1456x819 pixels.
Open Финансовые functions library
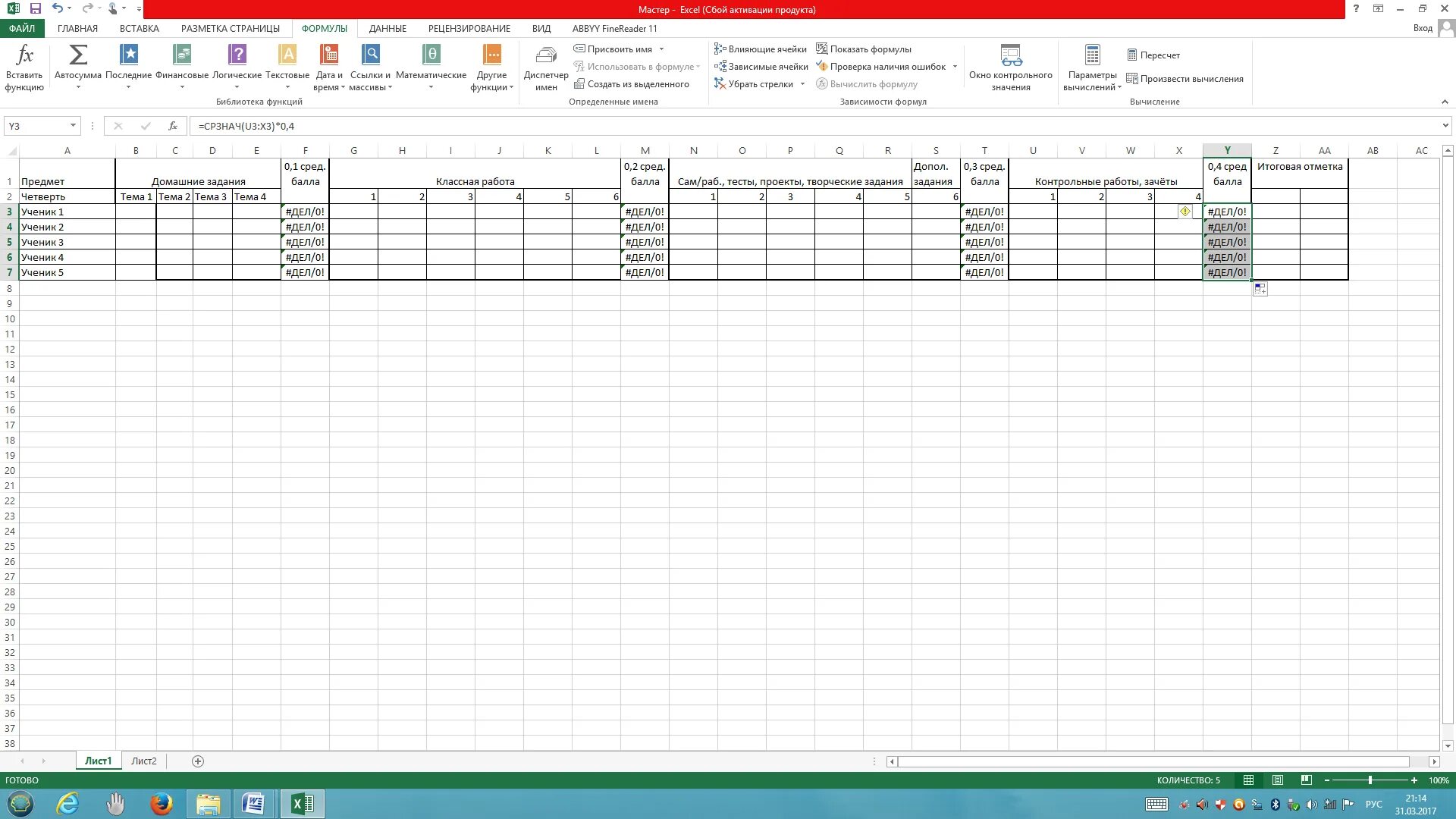[182, 67]
